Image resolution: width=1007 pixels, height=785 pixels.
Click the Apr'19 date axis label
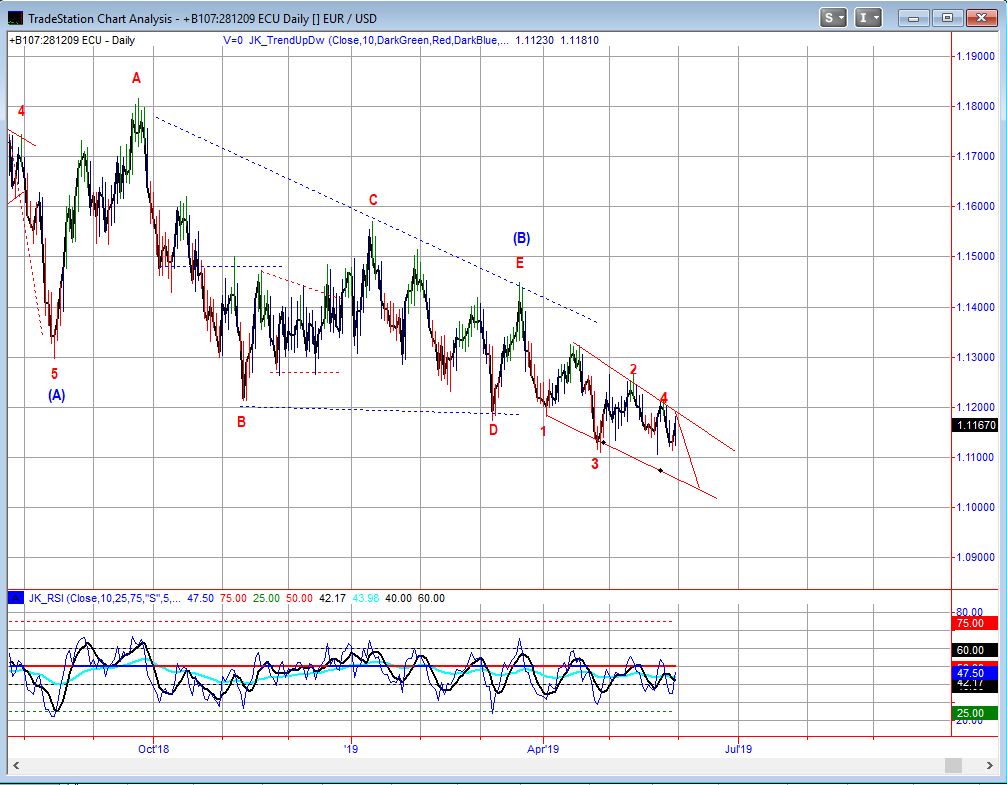543,749
